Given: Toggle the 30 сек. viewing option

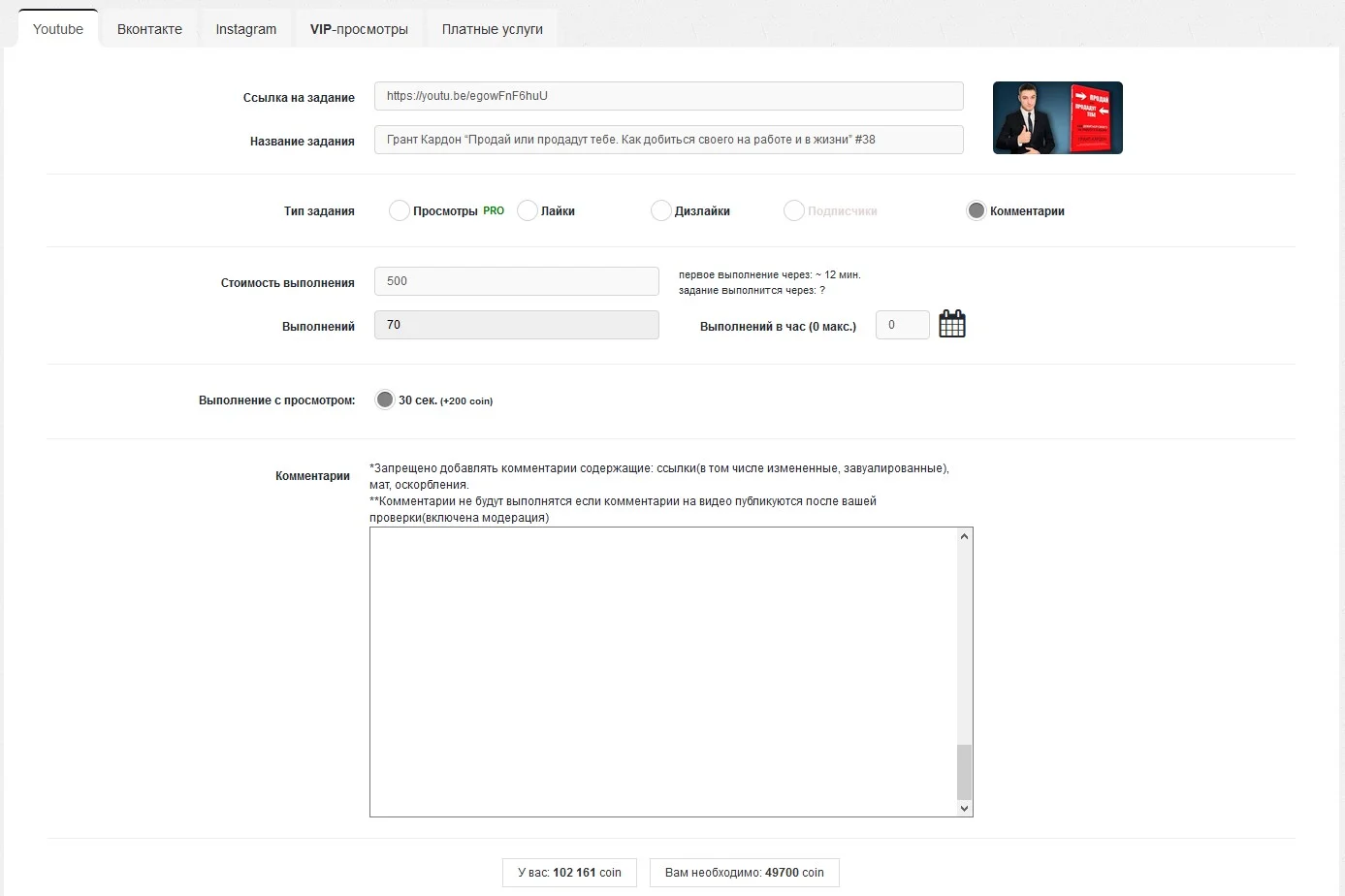Looking at the screenshot, I should pos(385,400).
